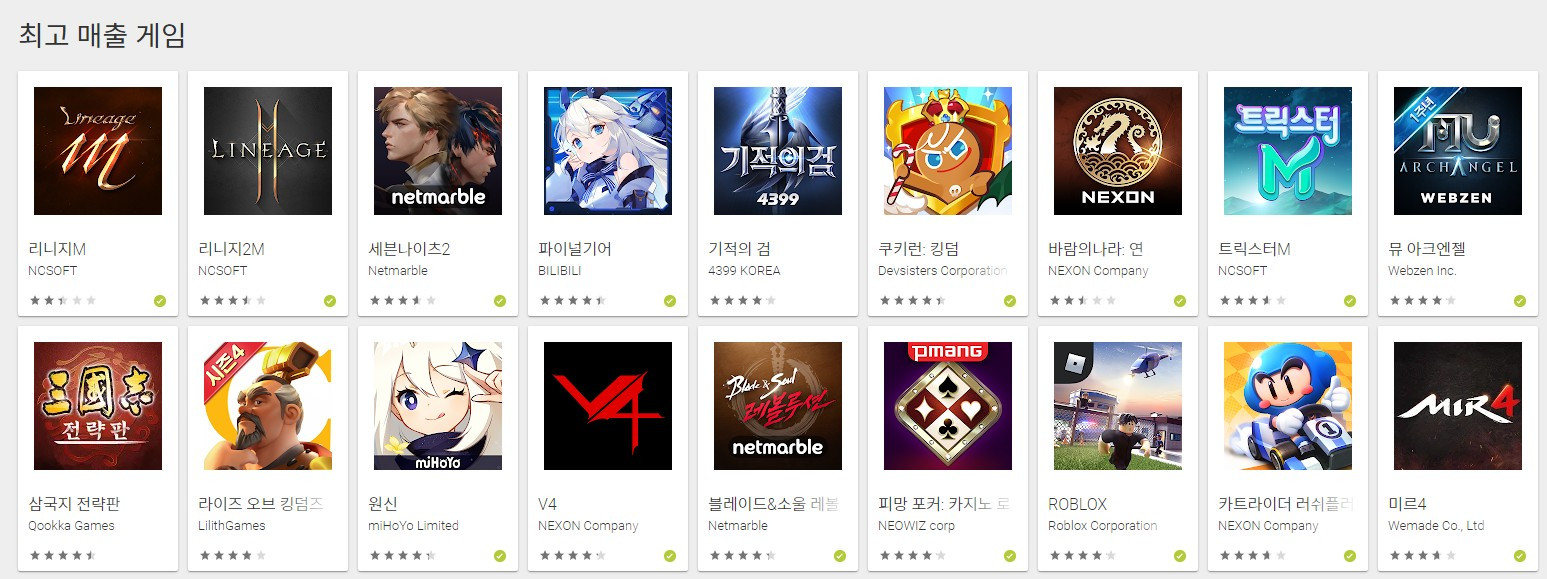Image resolution: width=1547 pixels, height=579 pixels.
Task: Click the Lineage II (리니지2M) icon
Action: [x=268, y=151]
